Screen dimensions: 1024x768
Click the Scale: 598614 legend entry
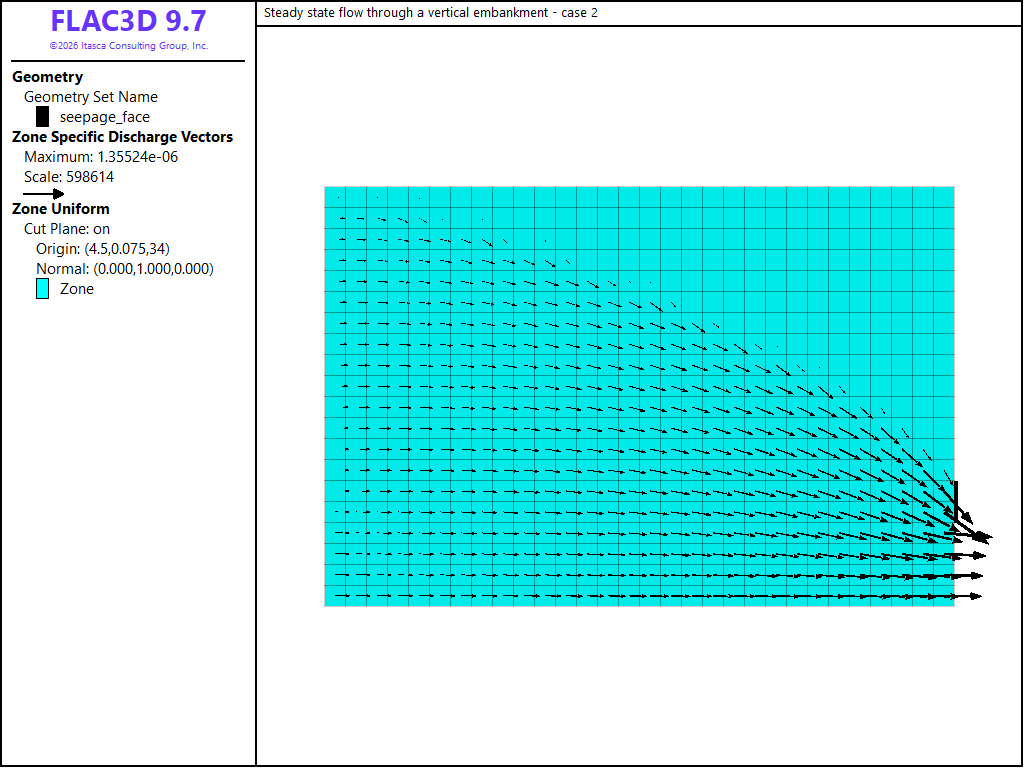[x=69, y=177]
